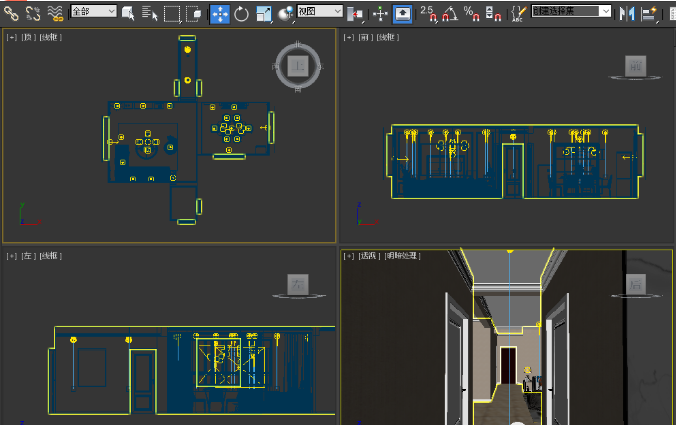Select the Select and Rotate tool
The width and height of the screenshot is (676, 425).
(241, 13)
